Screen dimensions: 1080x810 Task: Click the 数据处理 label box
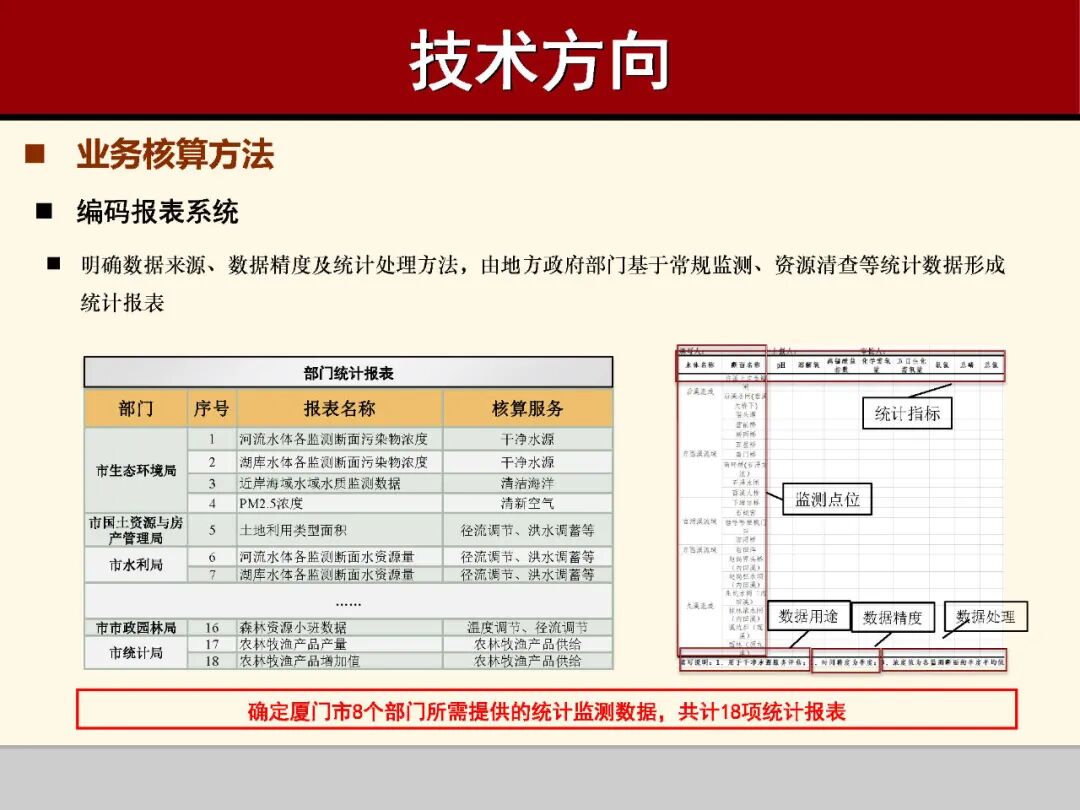tap(985, 617)
